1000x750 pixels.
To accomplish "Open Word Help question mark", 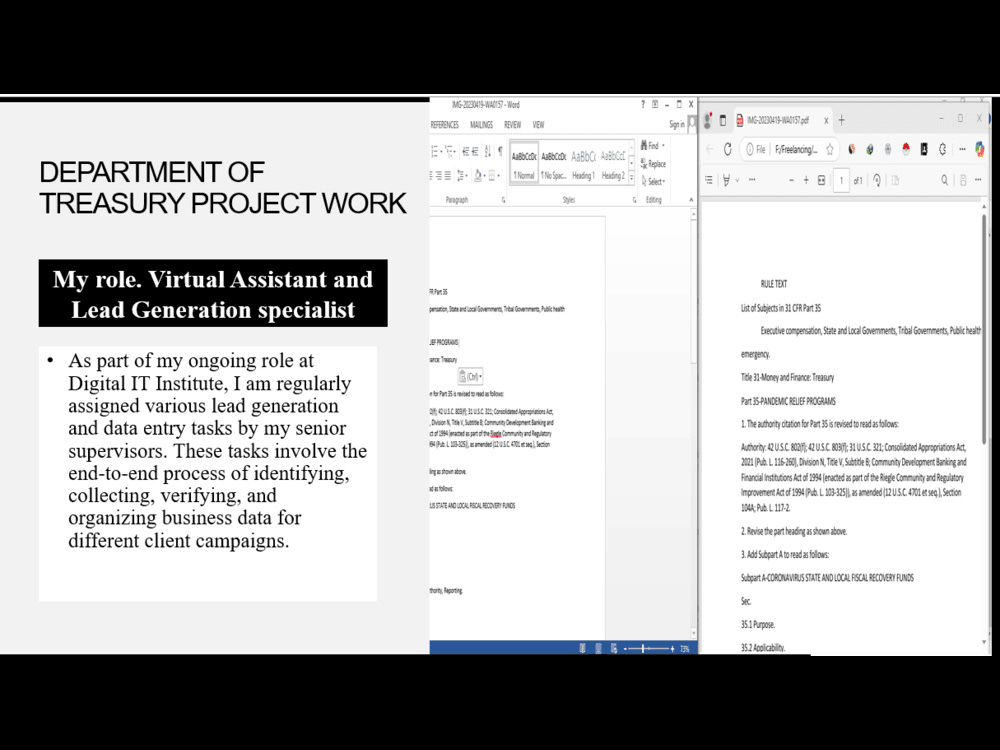I will 643,104.
